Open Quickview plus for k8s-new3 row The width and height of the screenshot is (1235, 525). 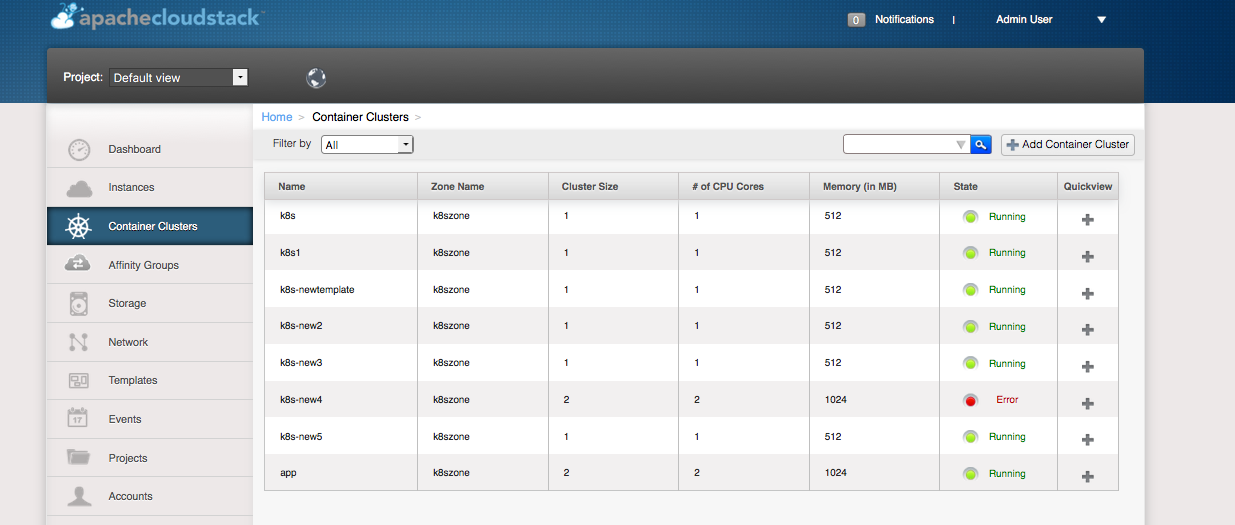pyautogui.click(x=1088, y=367)
